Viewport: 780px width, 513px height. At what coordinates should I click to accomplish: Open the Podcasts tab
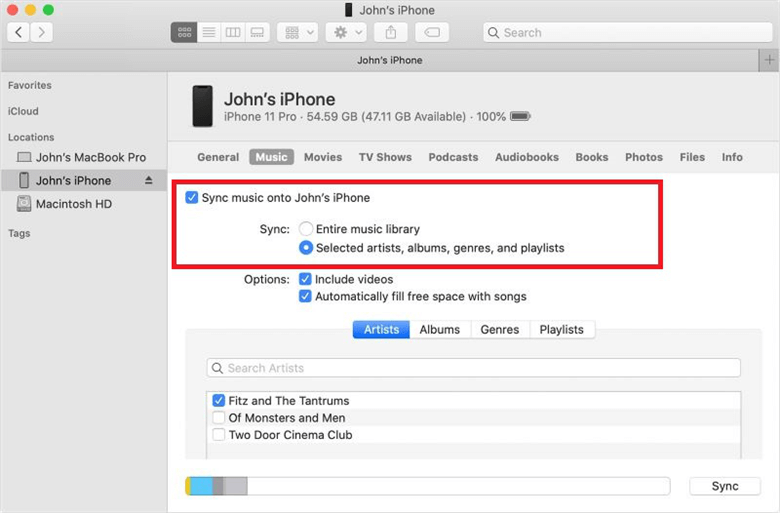pyautogui.click(x=453, y=157)
